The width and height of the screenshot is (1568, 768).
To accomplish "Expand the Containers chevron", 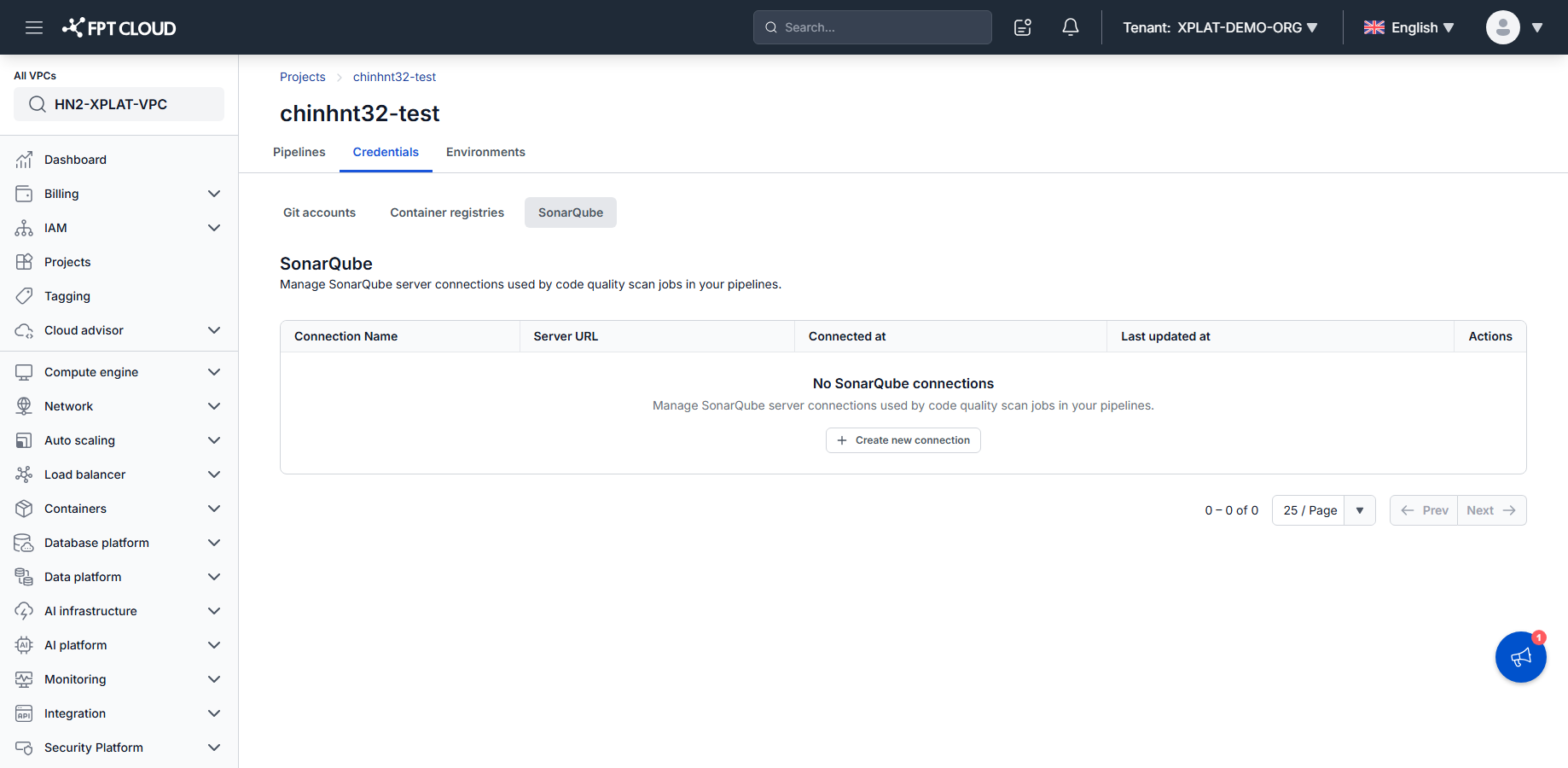I will [214, 509].
